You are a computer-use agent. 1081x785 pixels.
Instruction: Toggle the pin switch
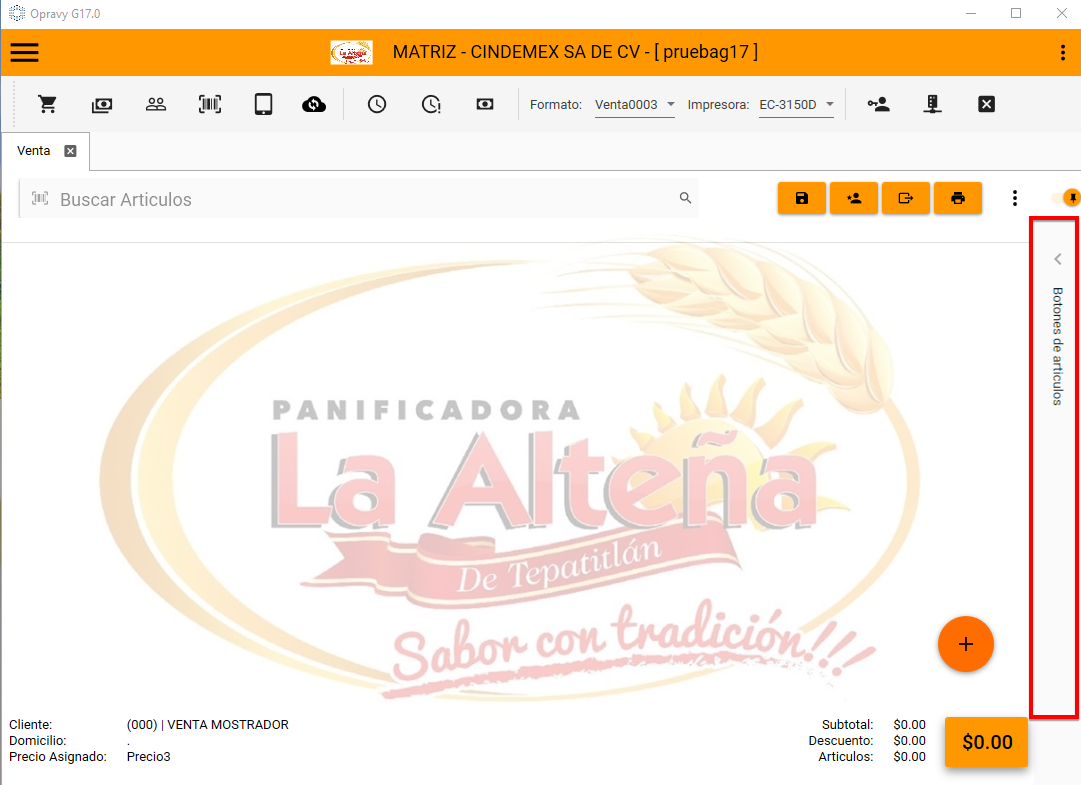click(x=1067, y=198)
